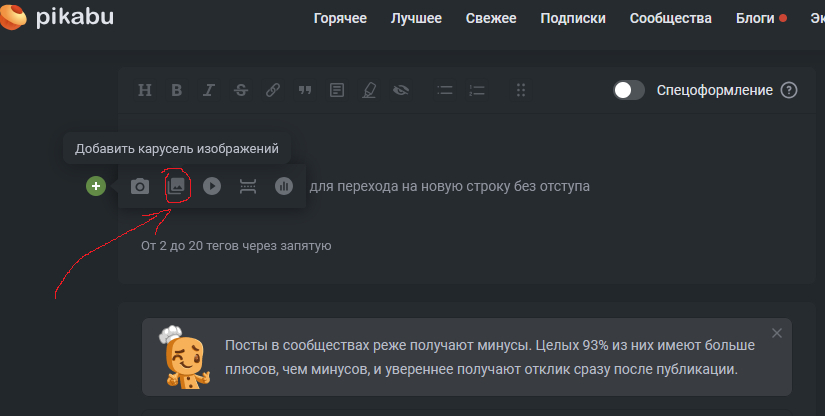Screen dimensions: 825x416
Task: Create a numbered list
Action: [477, 90]
